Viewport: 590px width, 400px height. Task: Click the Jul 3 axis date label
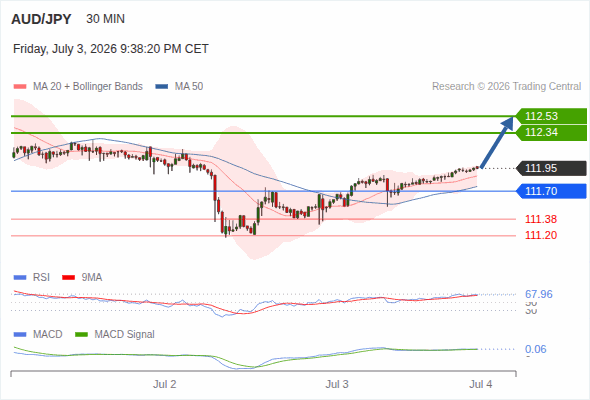[337, 384]
